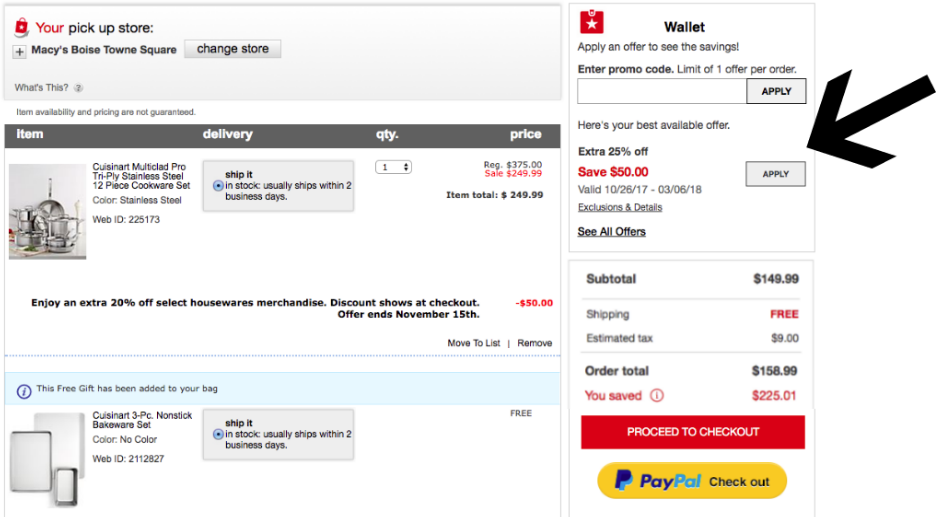Click the red Macy's shopping bag icon
The width and height of the screenshot is (939, 517).
(22, 28)
